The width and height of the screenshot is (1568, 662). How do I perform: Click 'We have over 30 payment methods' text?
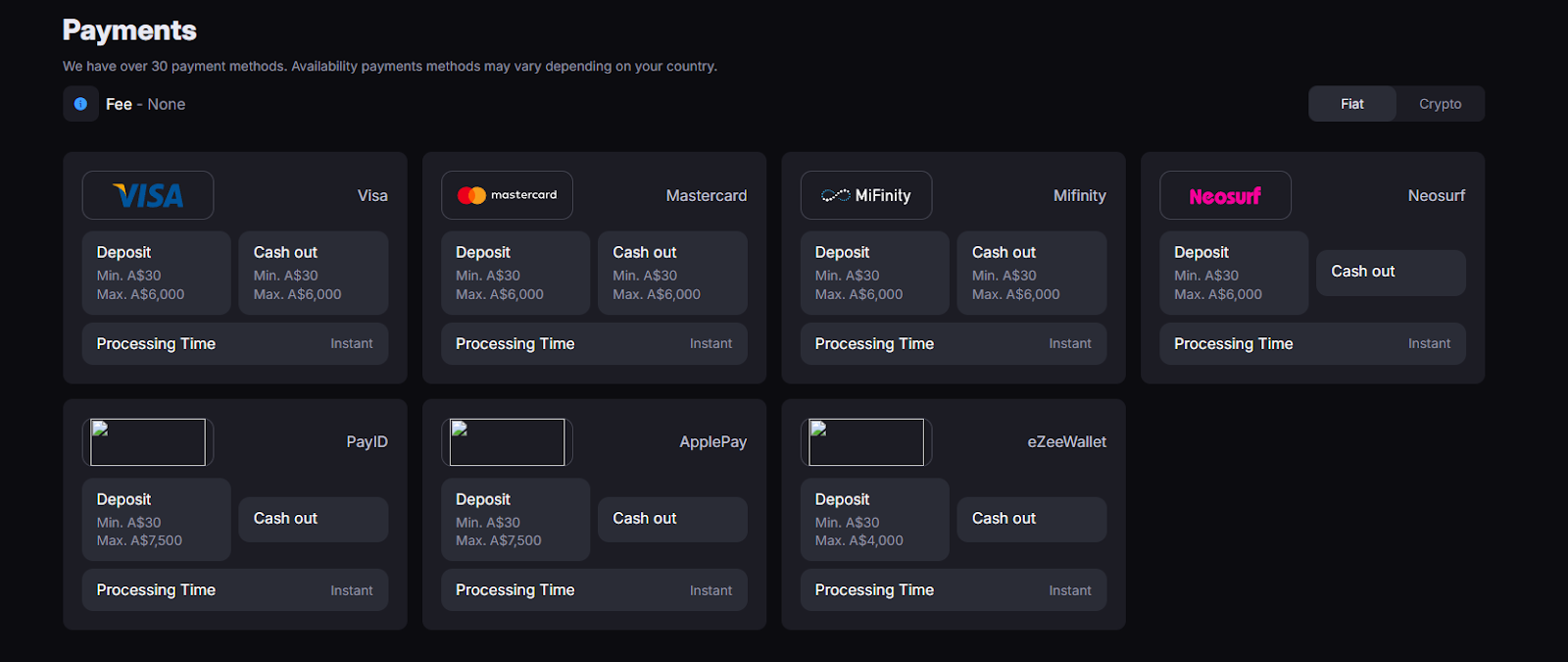tap(174, 67)
